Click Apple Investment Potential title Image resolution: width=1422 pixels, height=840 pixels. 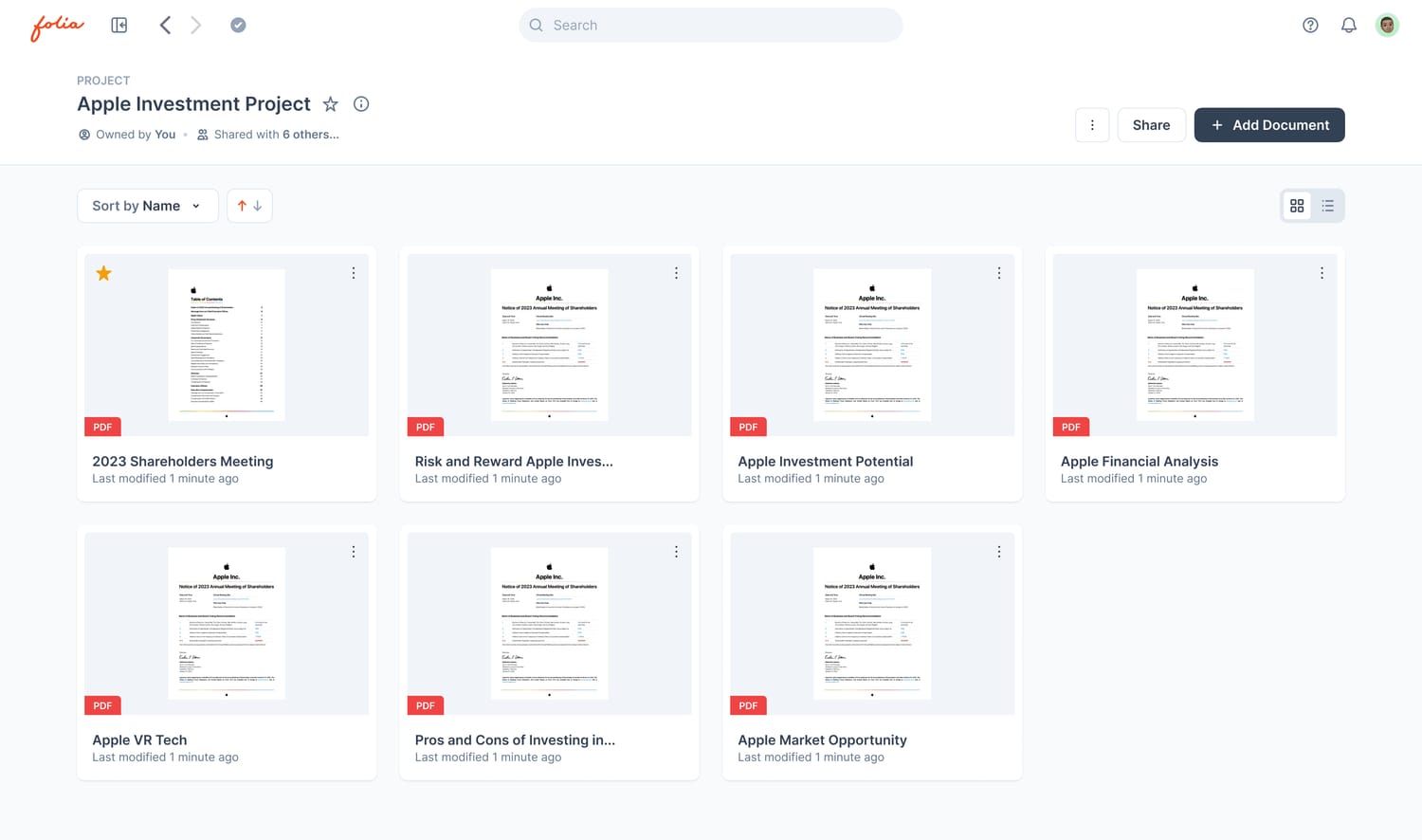click(826, 462)
